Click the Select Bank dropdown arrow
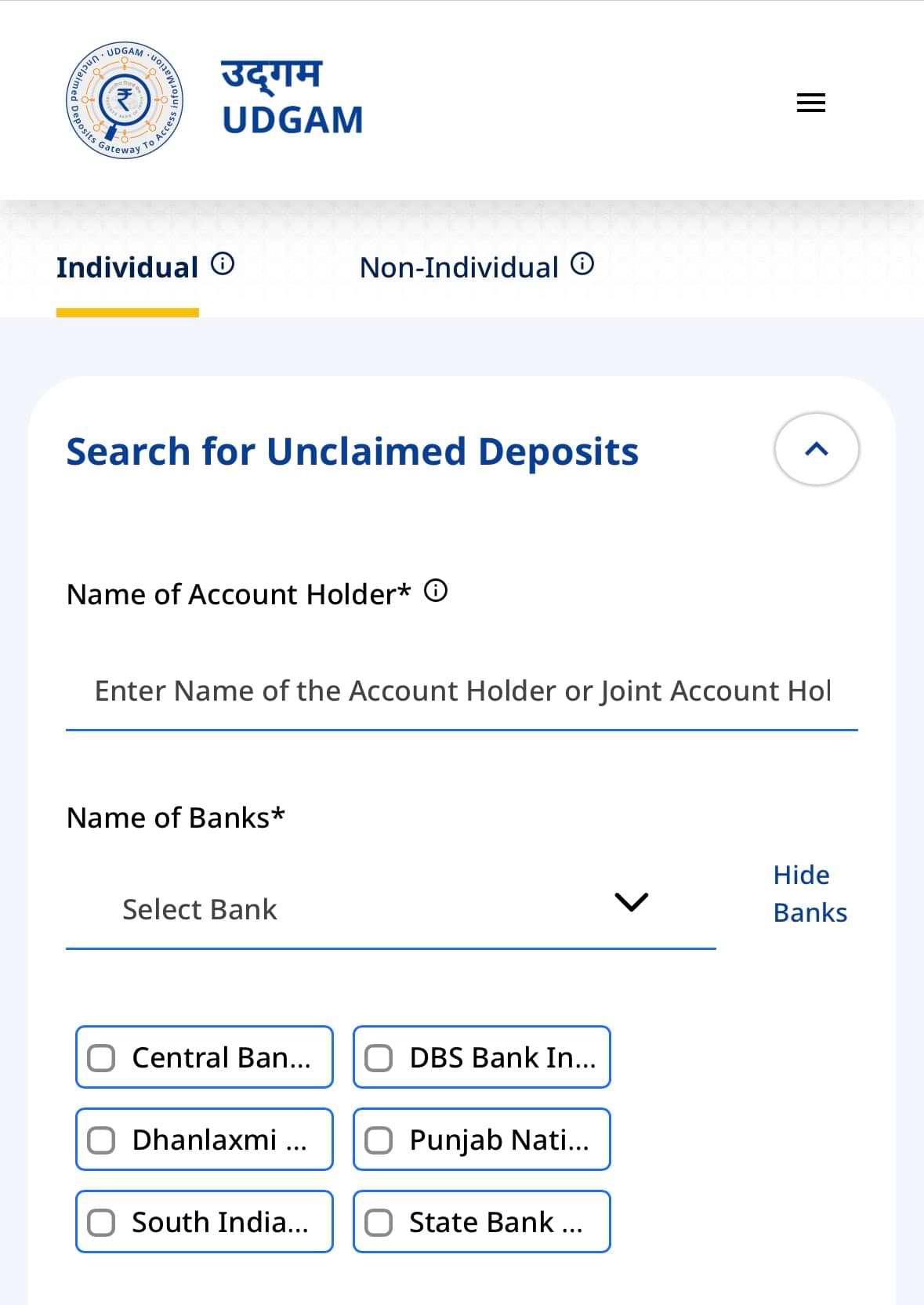924x1305 pixels. pos(631,902)
